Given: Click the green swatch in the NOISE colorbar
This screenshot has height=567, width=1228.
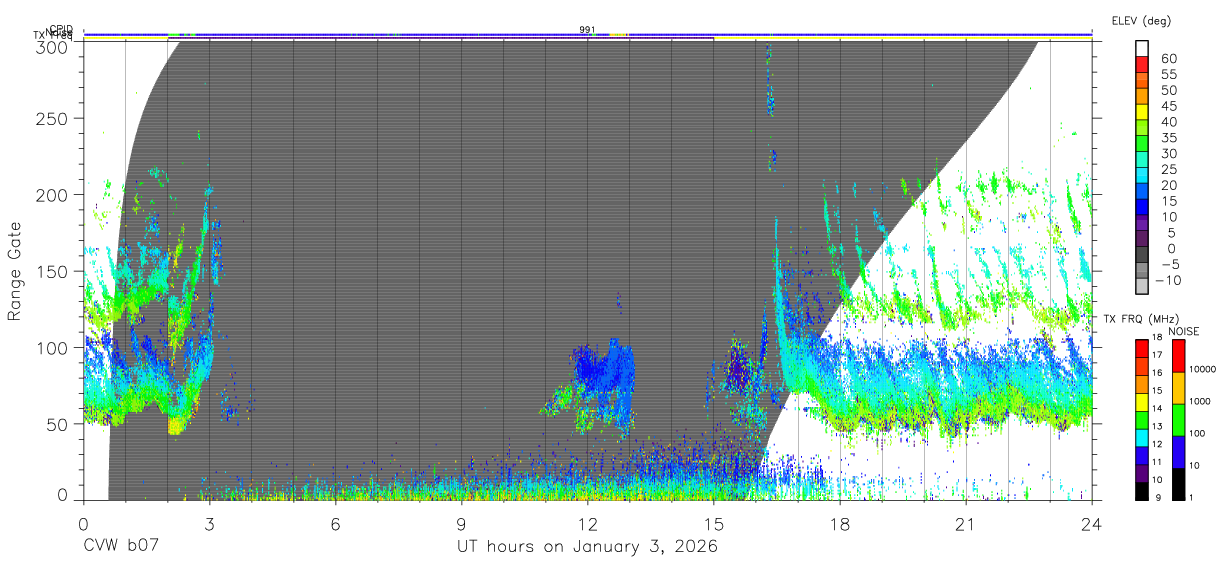Looking at the screenshot, I should [x=1178, y=420].
